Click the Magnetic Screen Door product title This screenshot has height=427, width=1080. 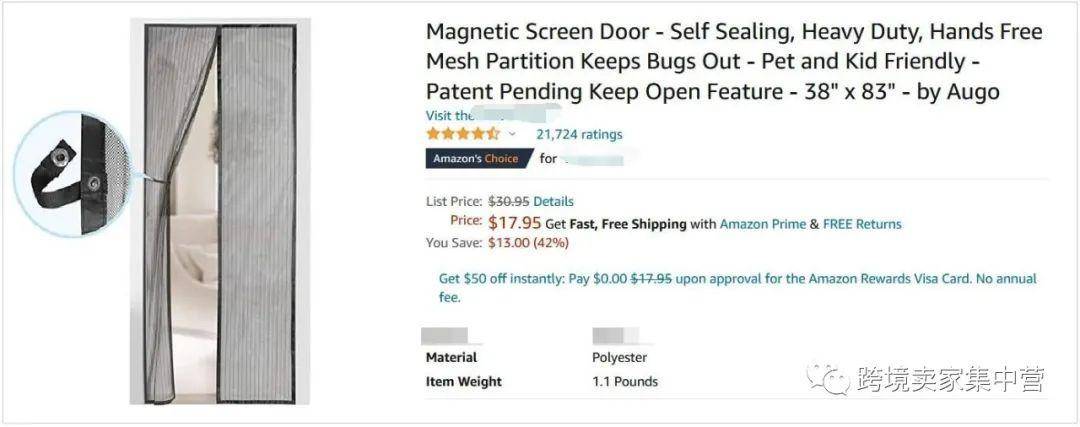point(733,62)
